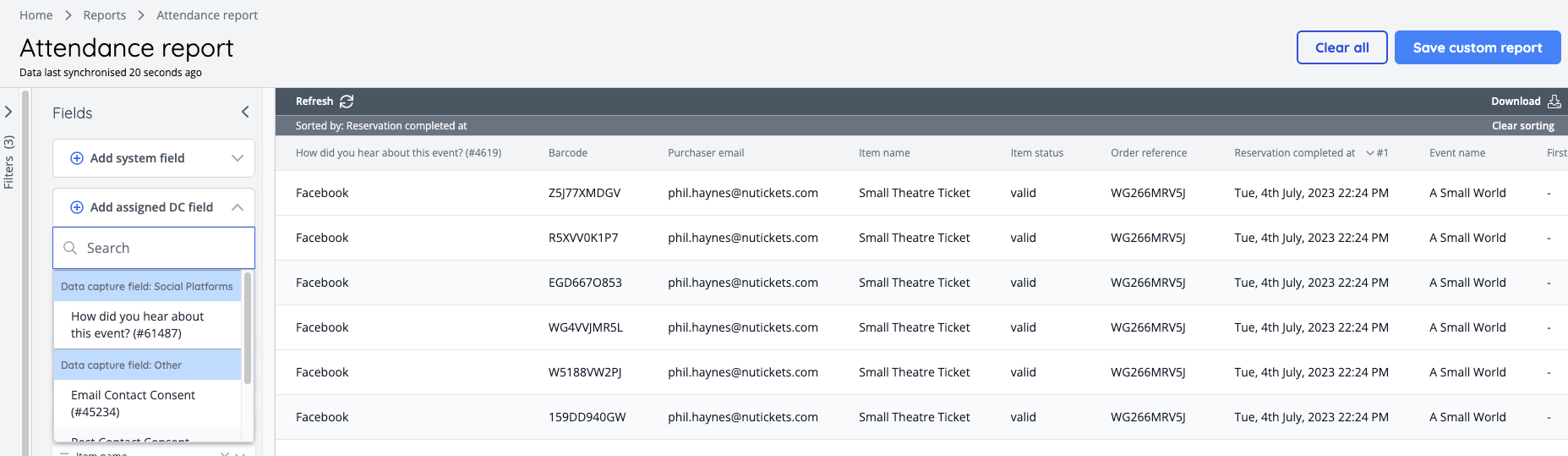Click the magnifier icon in the search box

(x=71, y=248)
